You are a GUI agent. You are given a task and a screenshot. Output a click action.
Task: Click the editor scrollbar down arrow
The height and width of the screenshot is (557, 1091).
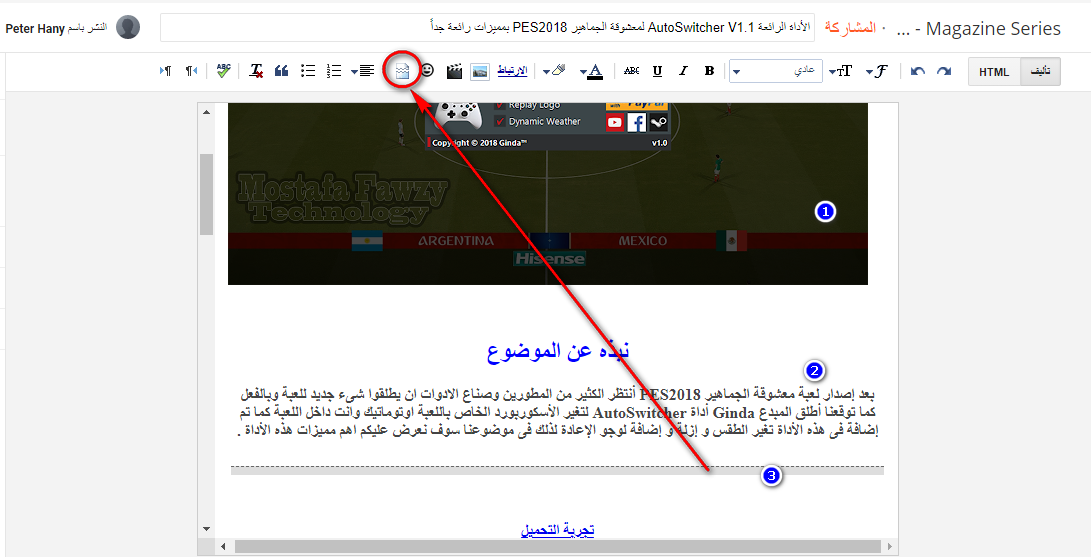tap(206, 529)
